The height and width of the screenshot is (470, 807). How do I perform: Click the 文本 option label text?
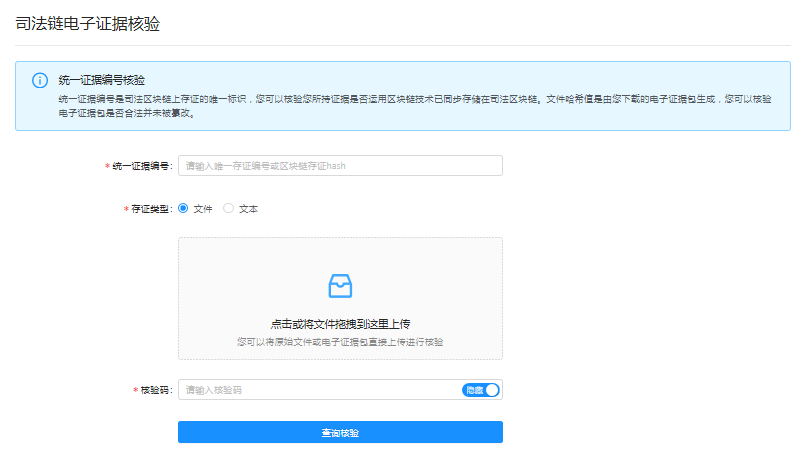coord(248,208)
